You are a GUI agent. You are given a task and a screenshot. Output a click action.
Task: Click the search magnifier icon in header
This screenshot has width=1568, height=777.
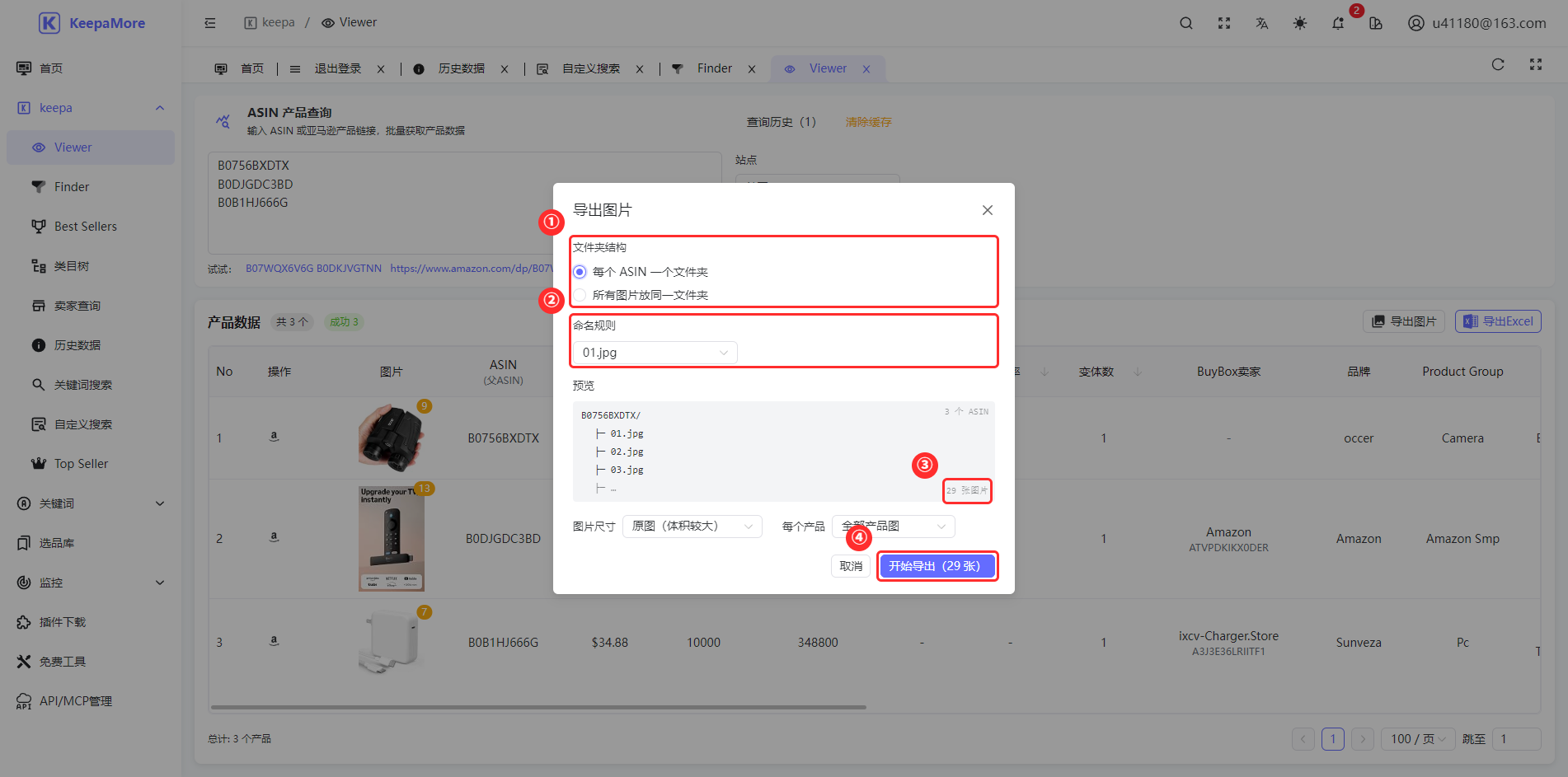point(1185,23)
